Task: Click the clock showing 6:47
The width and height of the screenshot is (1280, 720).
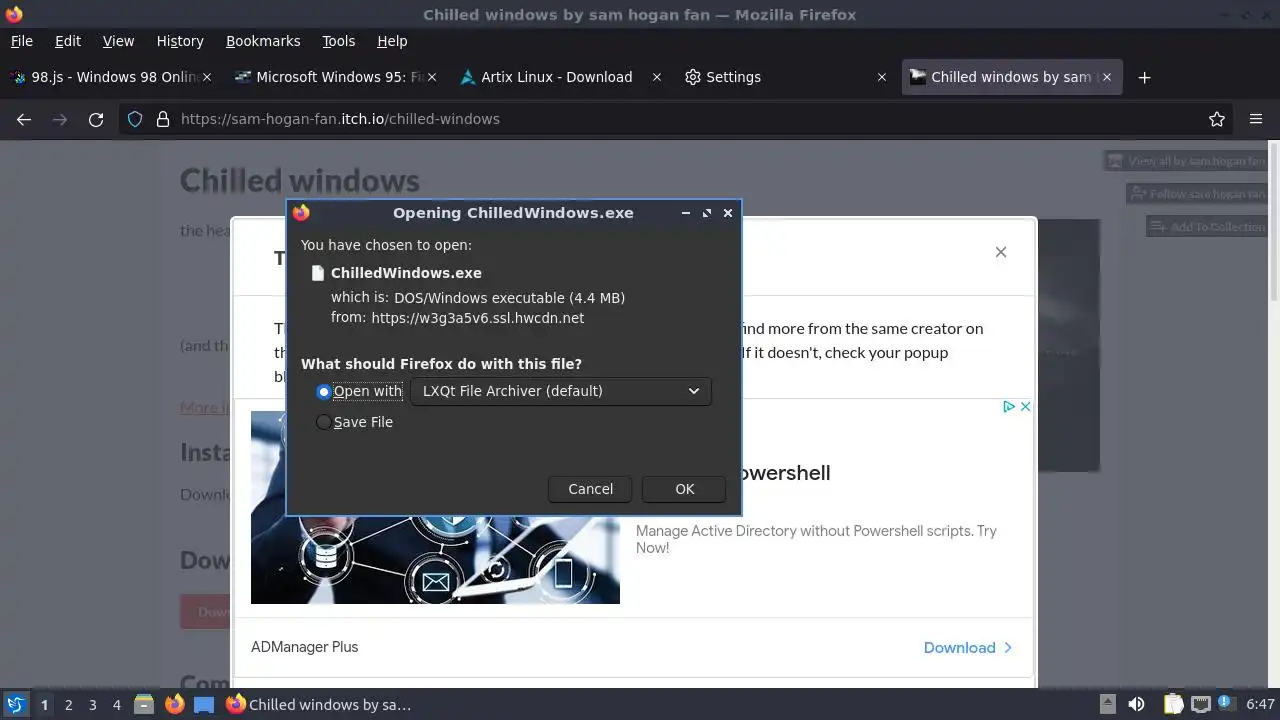Action: 1260,705
